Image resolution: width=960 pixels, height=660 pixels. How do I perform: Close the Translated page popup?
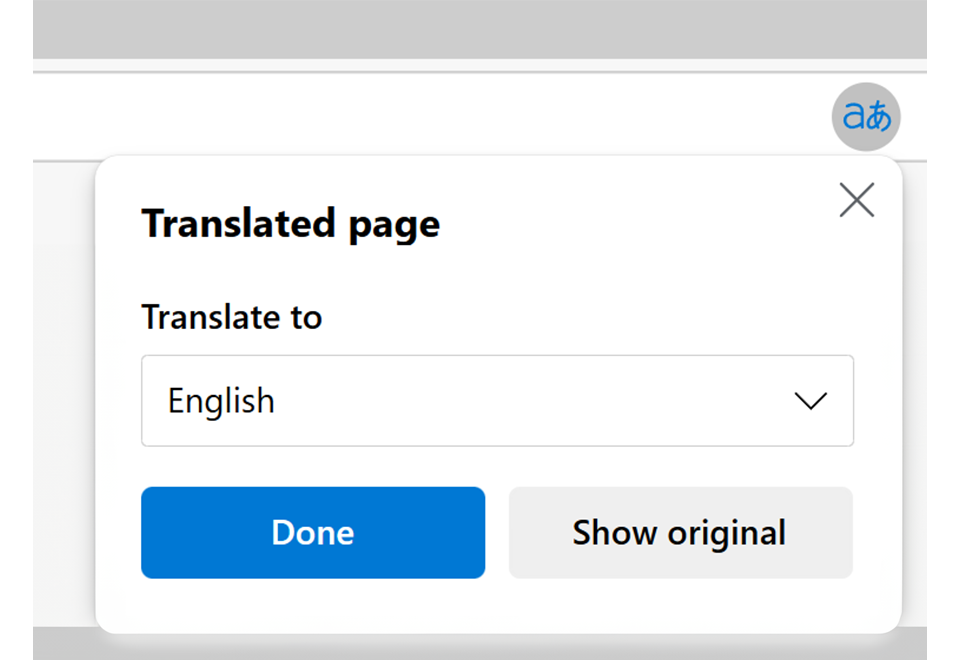tap(856, 200)
